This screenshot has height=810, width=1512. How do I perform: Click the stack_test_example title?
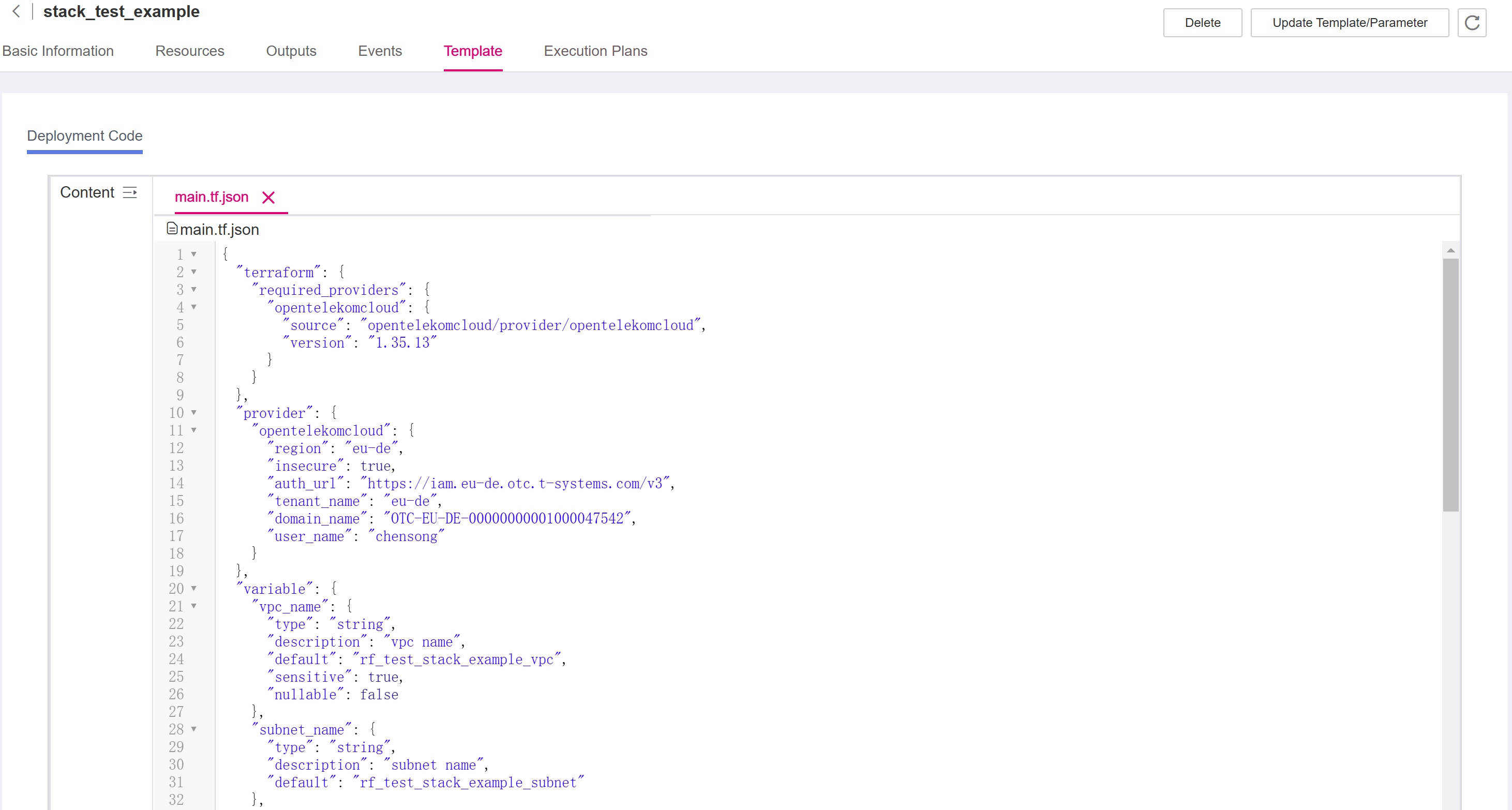pos(122,12)
